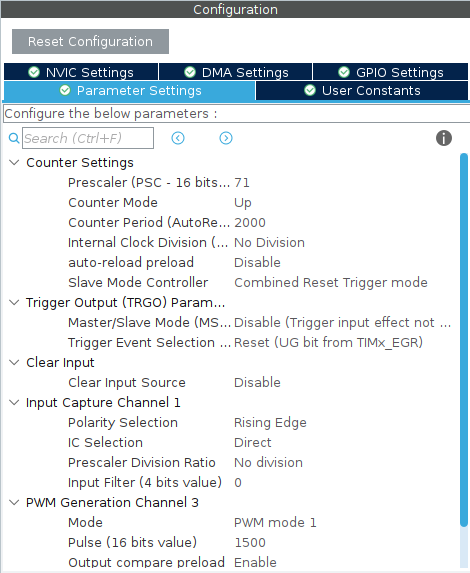Go to next search result arrow
This screenshot has width=470, height=573.
pos(226,138)
